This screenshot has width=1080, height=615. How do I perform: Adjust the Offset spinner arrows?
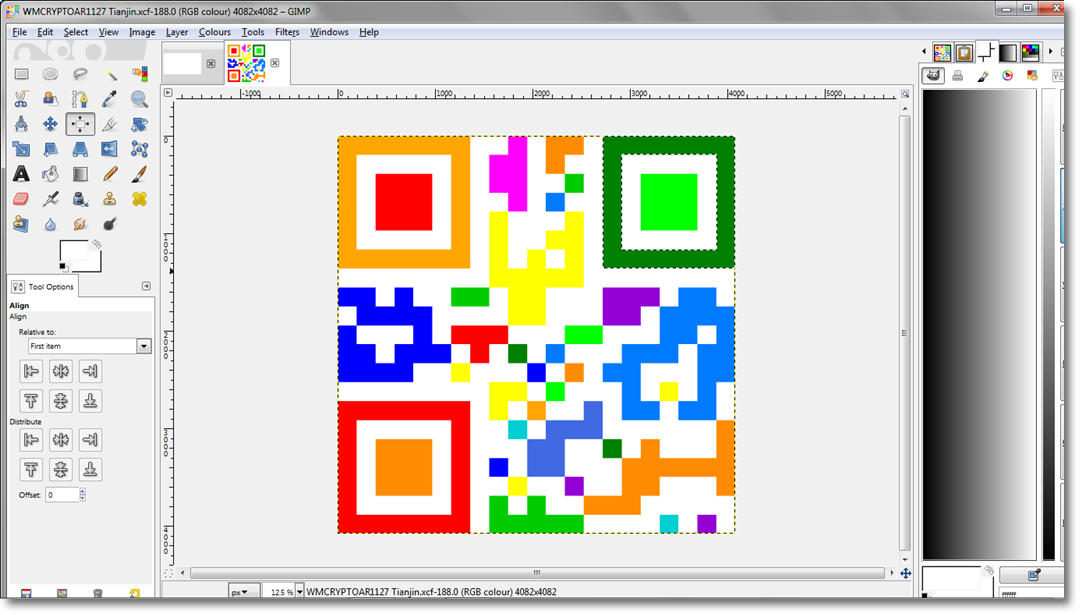tap(83, 494)
